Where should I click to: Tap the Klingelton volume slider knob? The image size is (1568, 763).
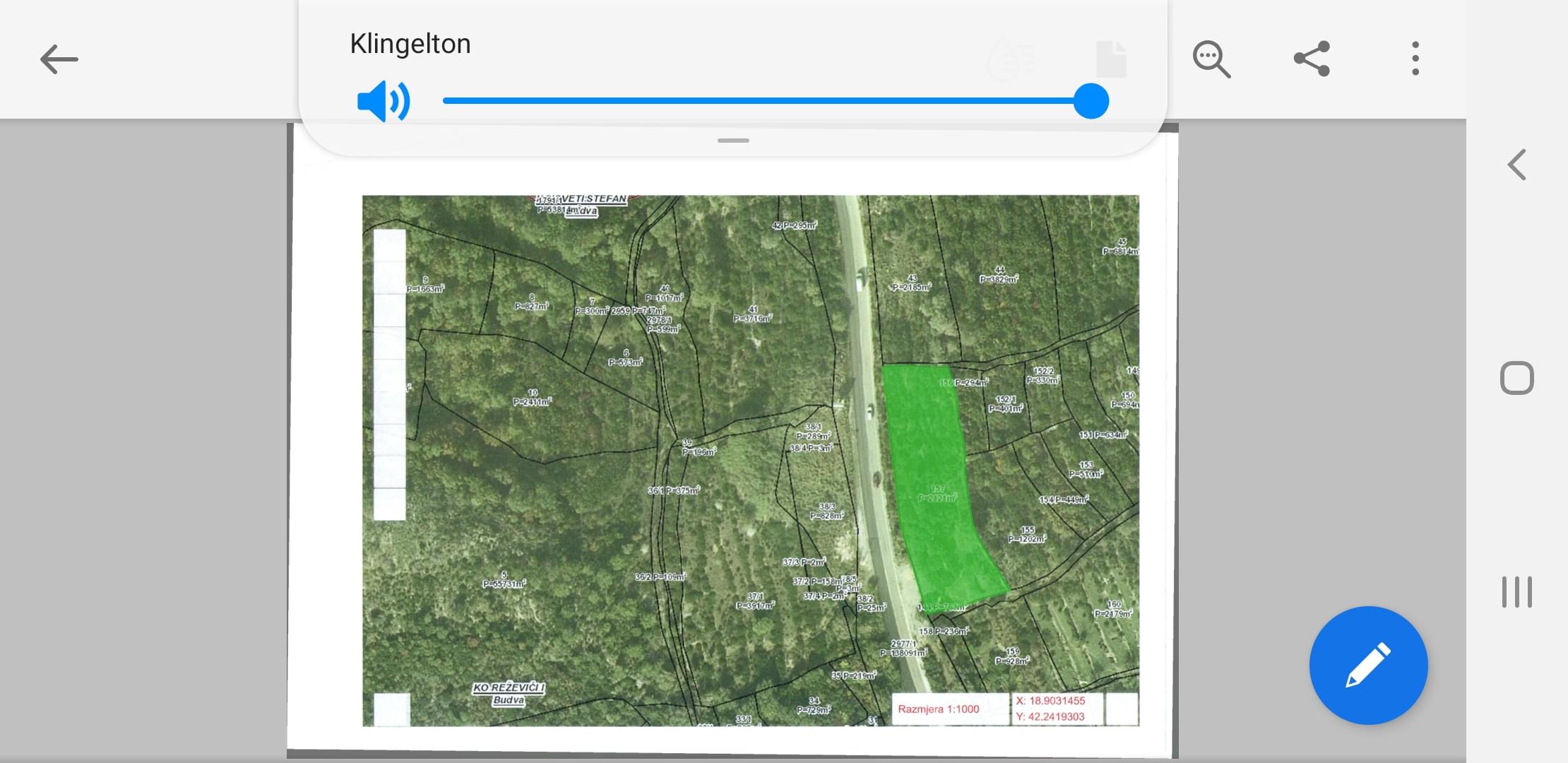(x=1091, y=101)
